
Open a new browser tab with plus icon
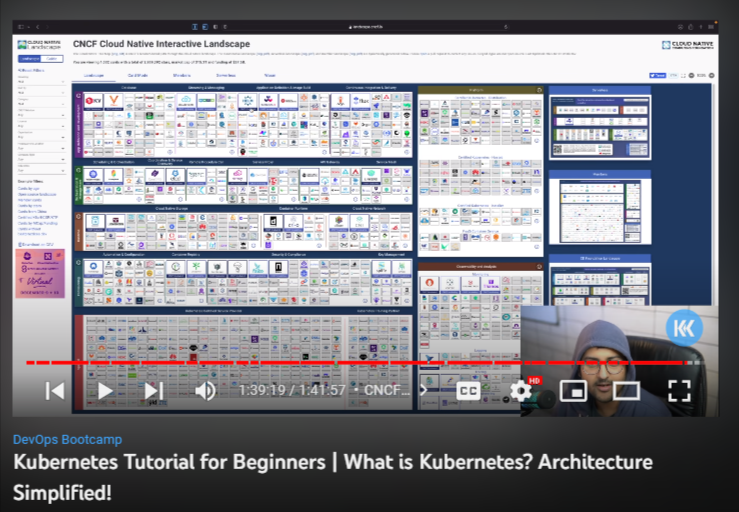coord(701,27)
